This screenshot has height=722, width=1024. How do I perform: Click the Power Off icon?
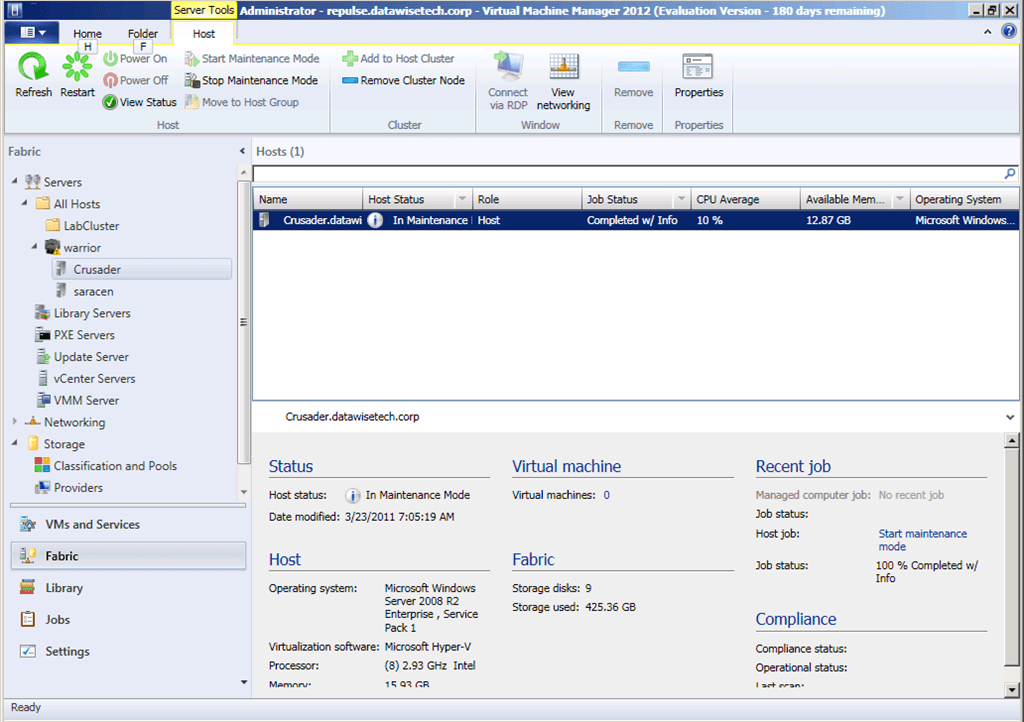tap(110, 80)
